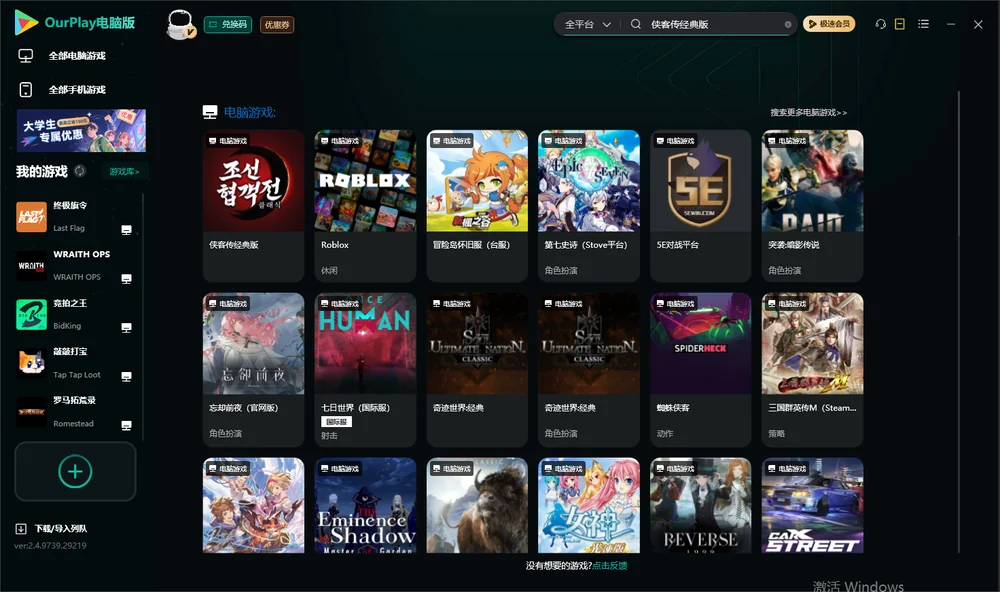
Task: Open the 大学生专属优惠 promo banner
Action: 82,131
